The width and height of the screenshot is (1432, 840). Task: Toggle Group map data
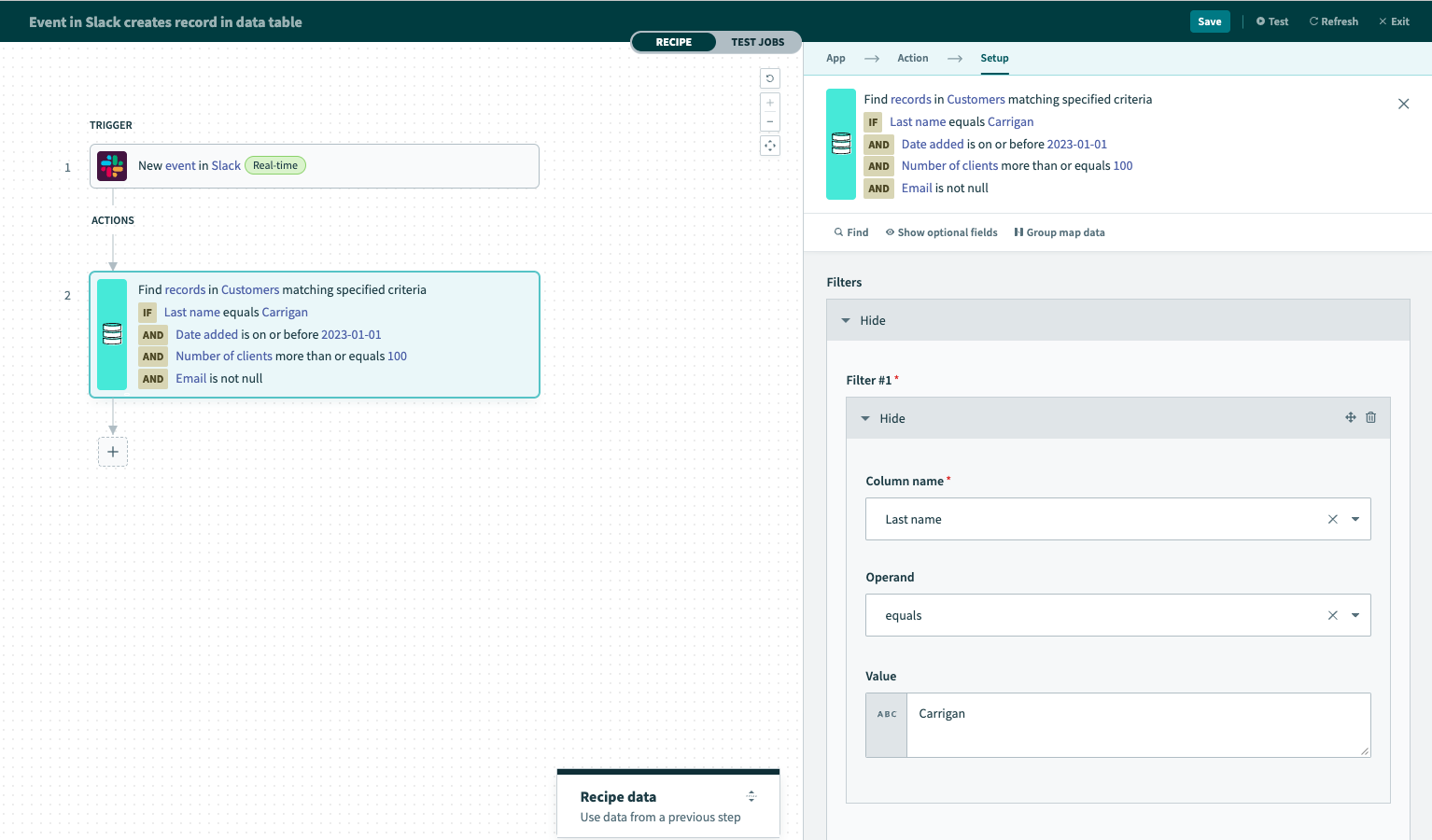tap(1060, 232)
